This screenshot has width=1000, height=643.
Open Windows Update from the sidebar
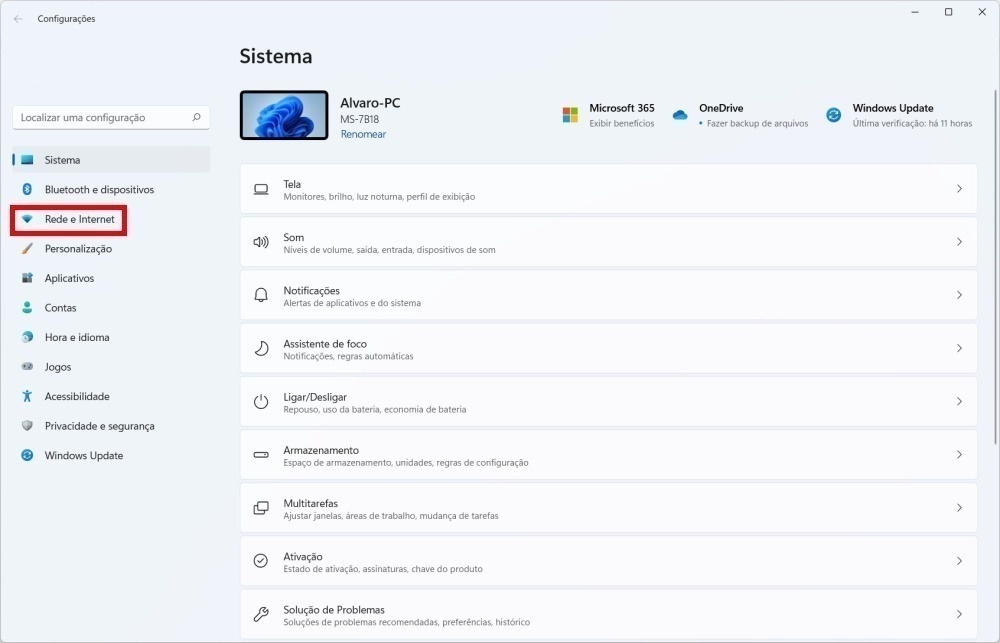[111, 455]
